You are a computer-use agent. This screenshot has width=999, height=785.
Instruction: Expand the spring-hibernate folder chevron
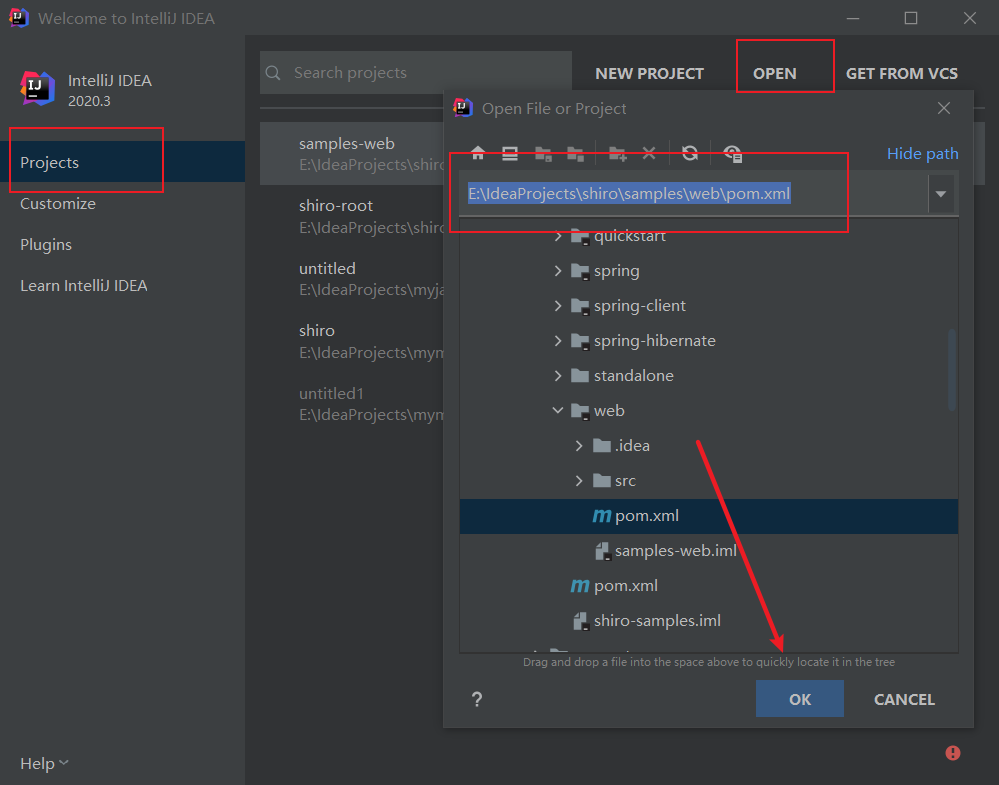tap(557, 341)
